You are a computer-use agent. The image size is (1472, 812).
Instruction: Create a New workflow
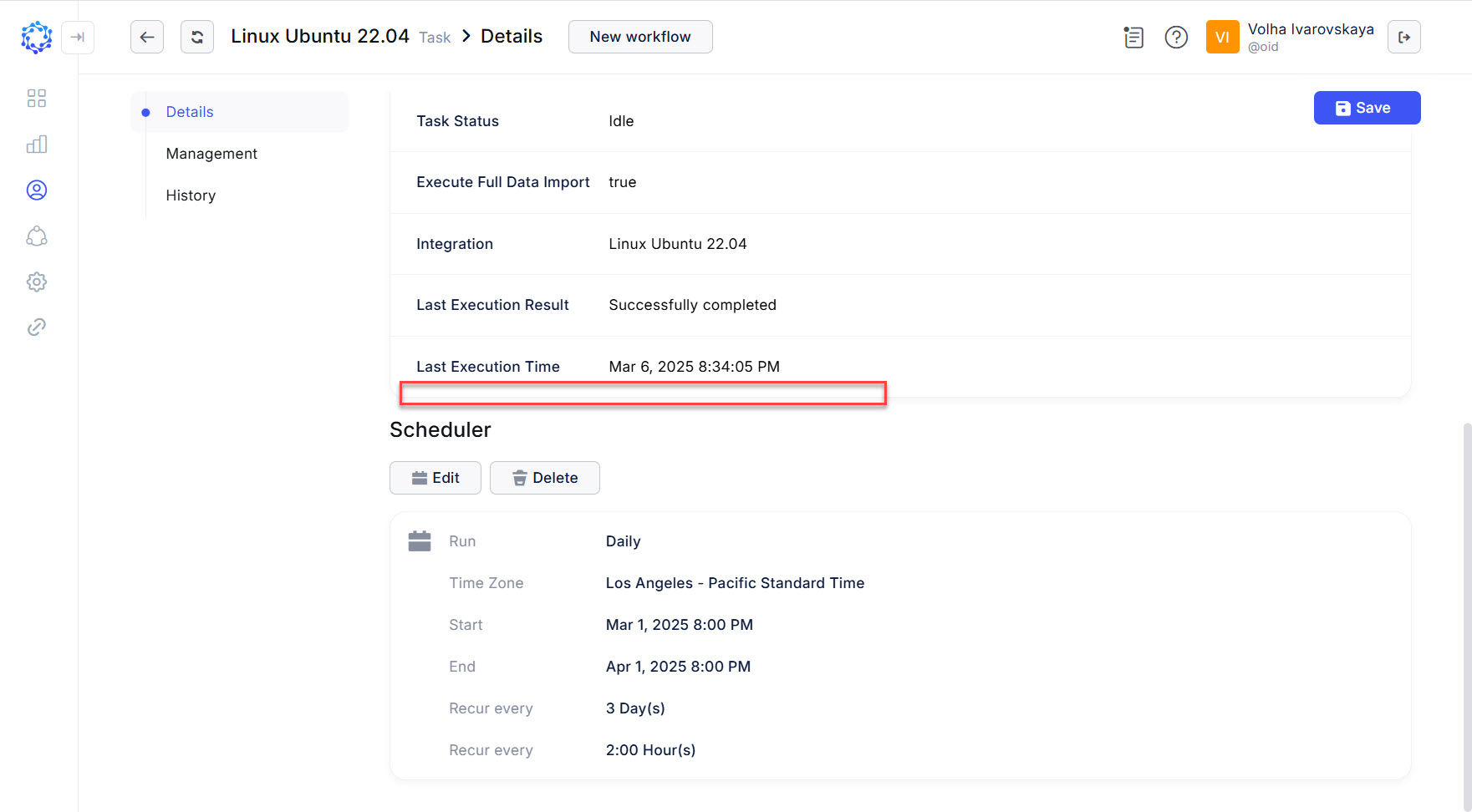(x=640, y=37)
